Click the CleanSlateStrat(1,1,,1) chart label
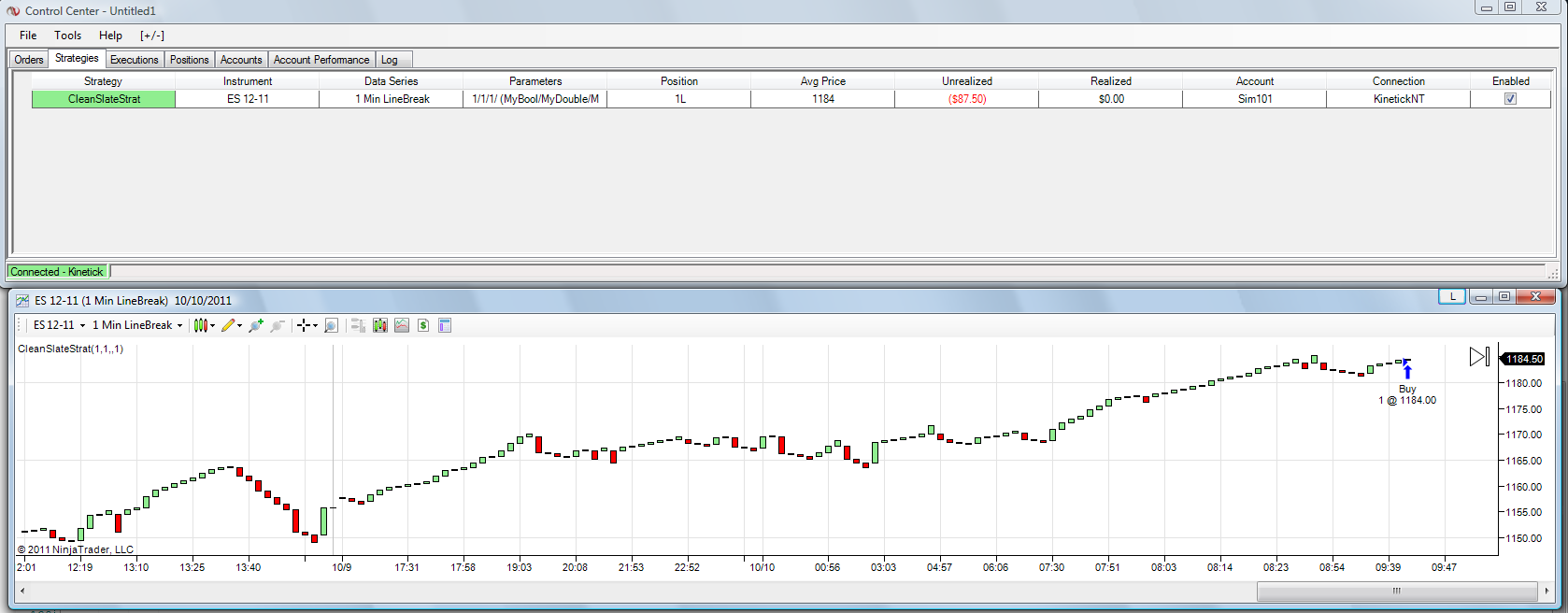Screen dimensions: 1568x613 coord(70,349)
